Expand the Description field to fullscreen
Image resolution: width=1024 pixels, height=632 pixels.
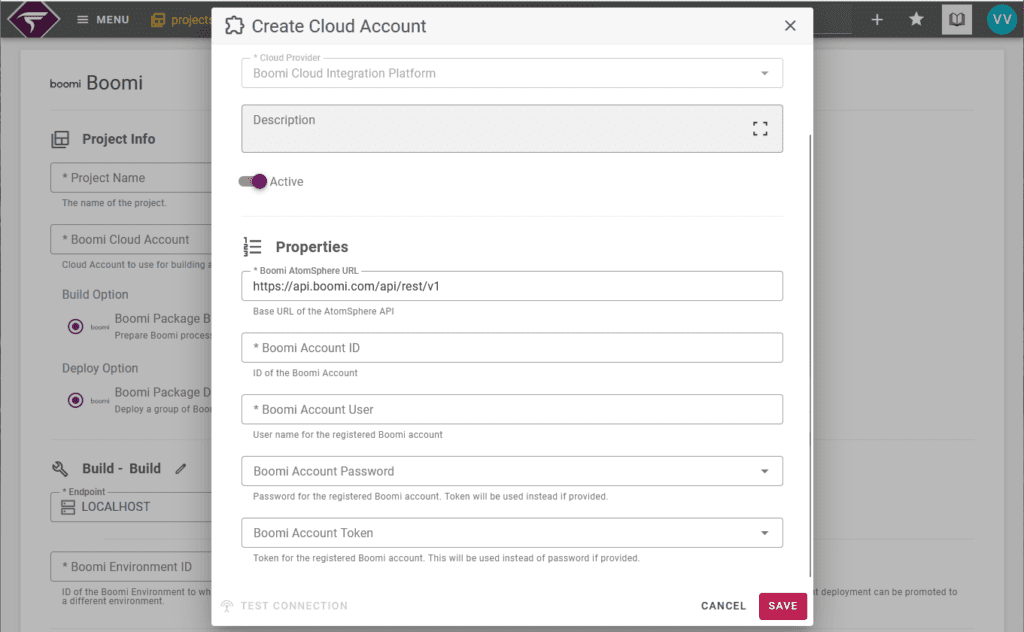pyautogui.click(x=760, y=128)
